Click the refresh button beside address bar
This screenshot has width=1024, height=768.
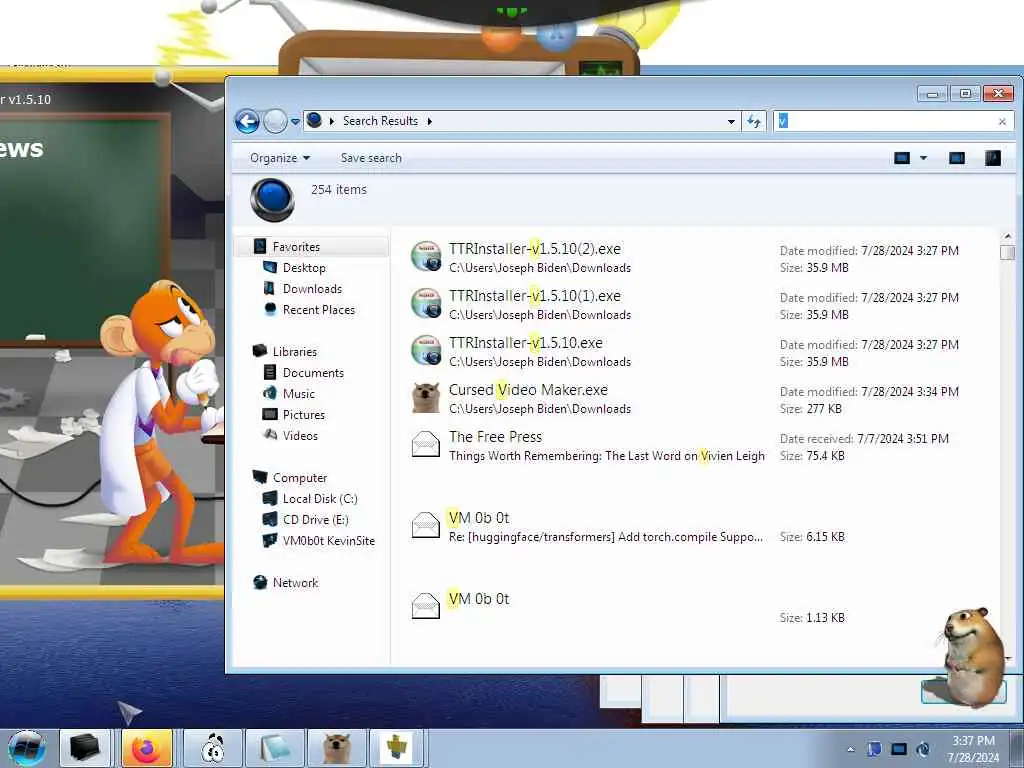(x=754, y=121)
